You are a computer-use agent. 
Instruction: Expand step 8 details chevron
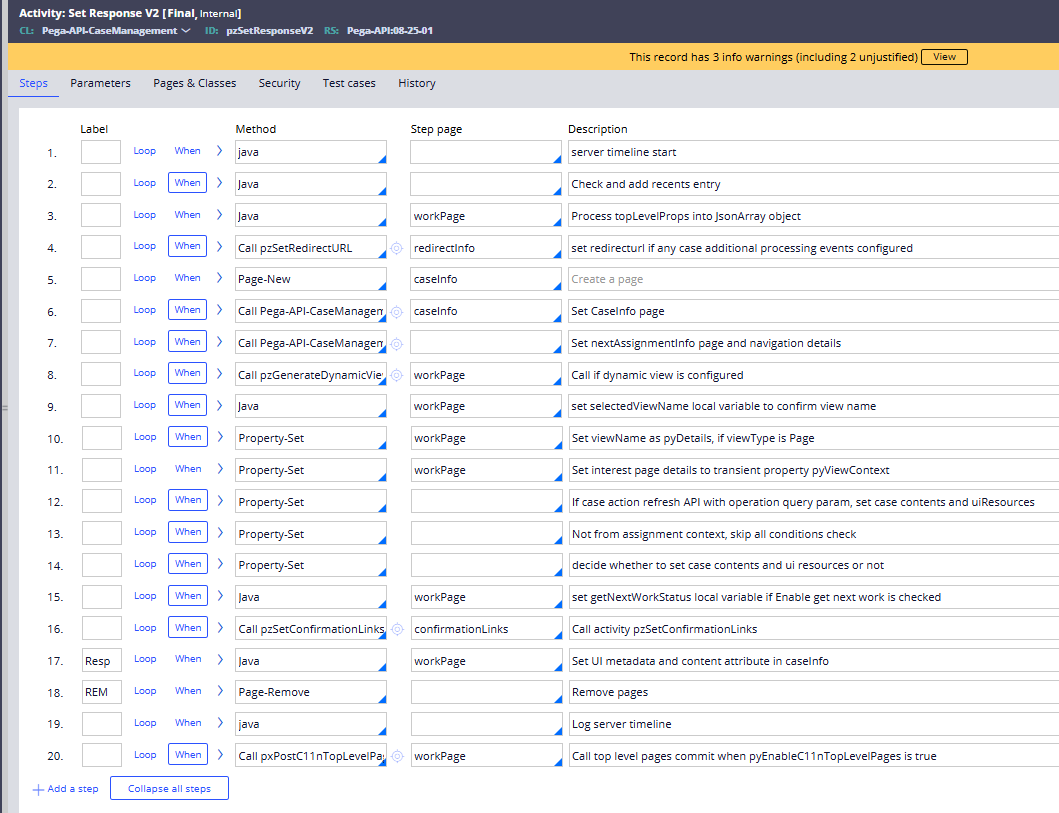coord(219,373)
